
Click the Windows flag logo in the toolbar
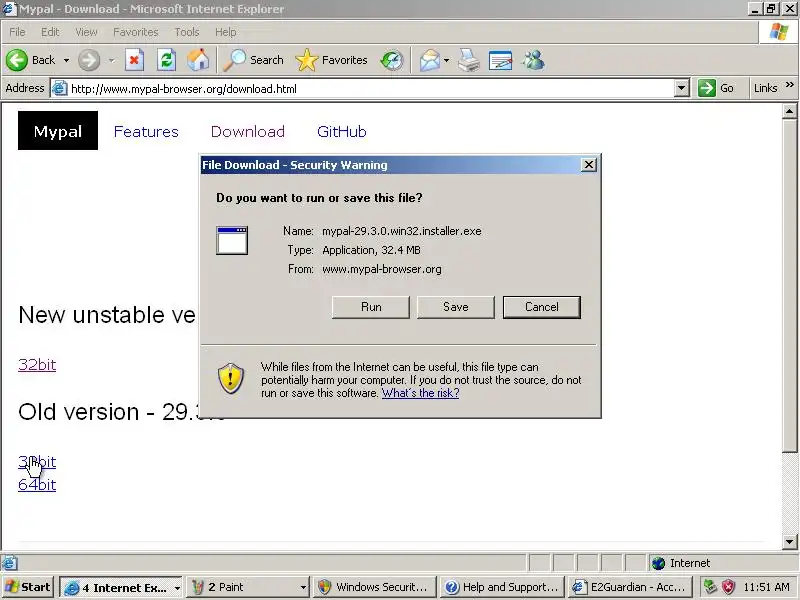779,32
